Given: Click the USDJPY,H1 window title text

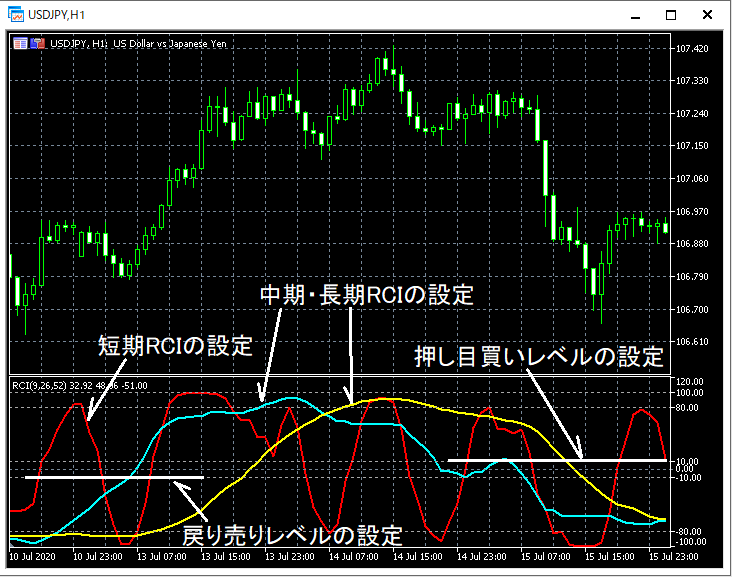Looking at the screenshot, I should (x=56, y=15).
